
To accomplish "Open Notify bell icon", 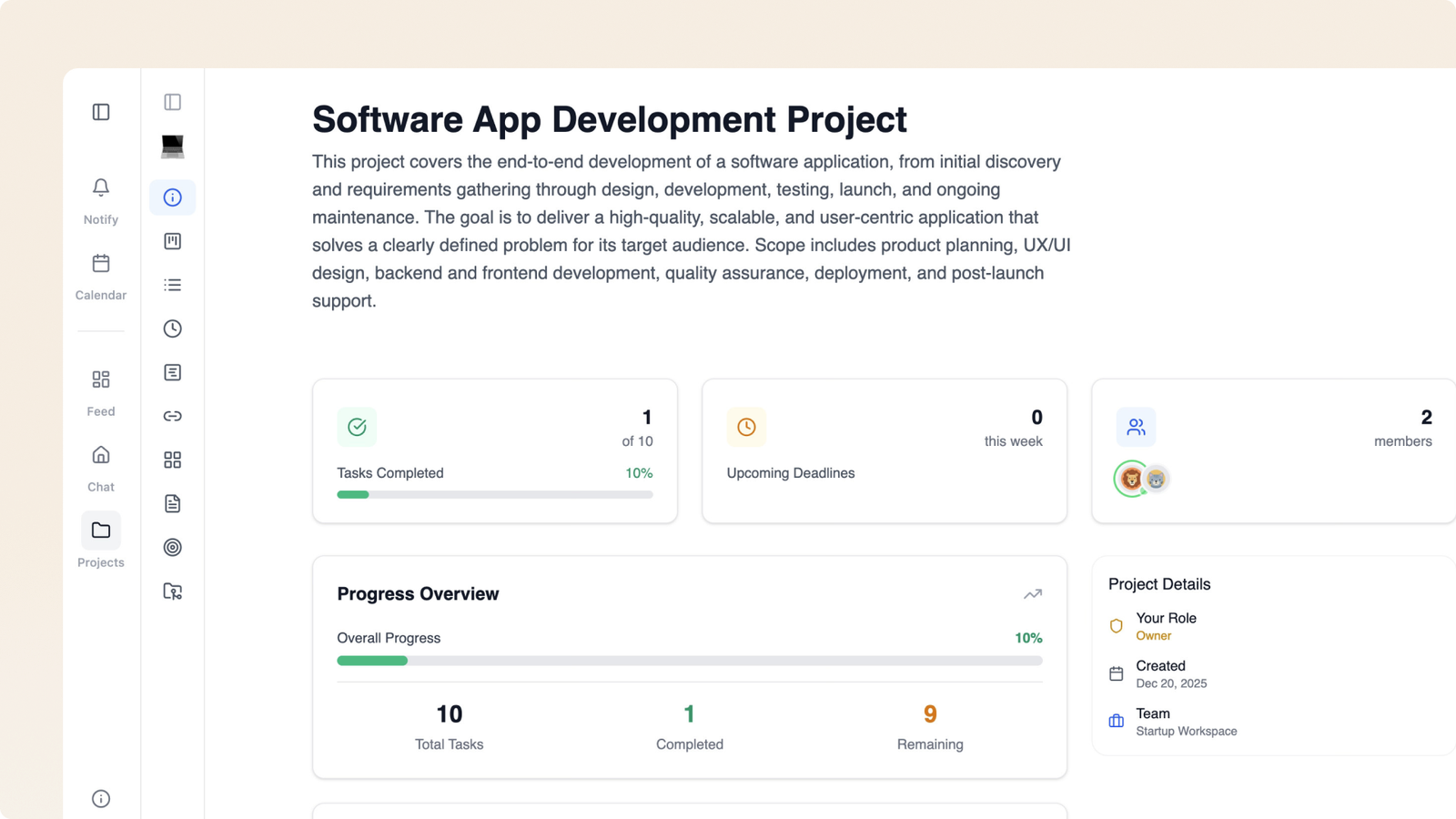I will [101, 187].
